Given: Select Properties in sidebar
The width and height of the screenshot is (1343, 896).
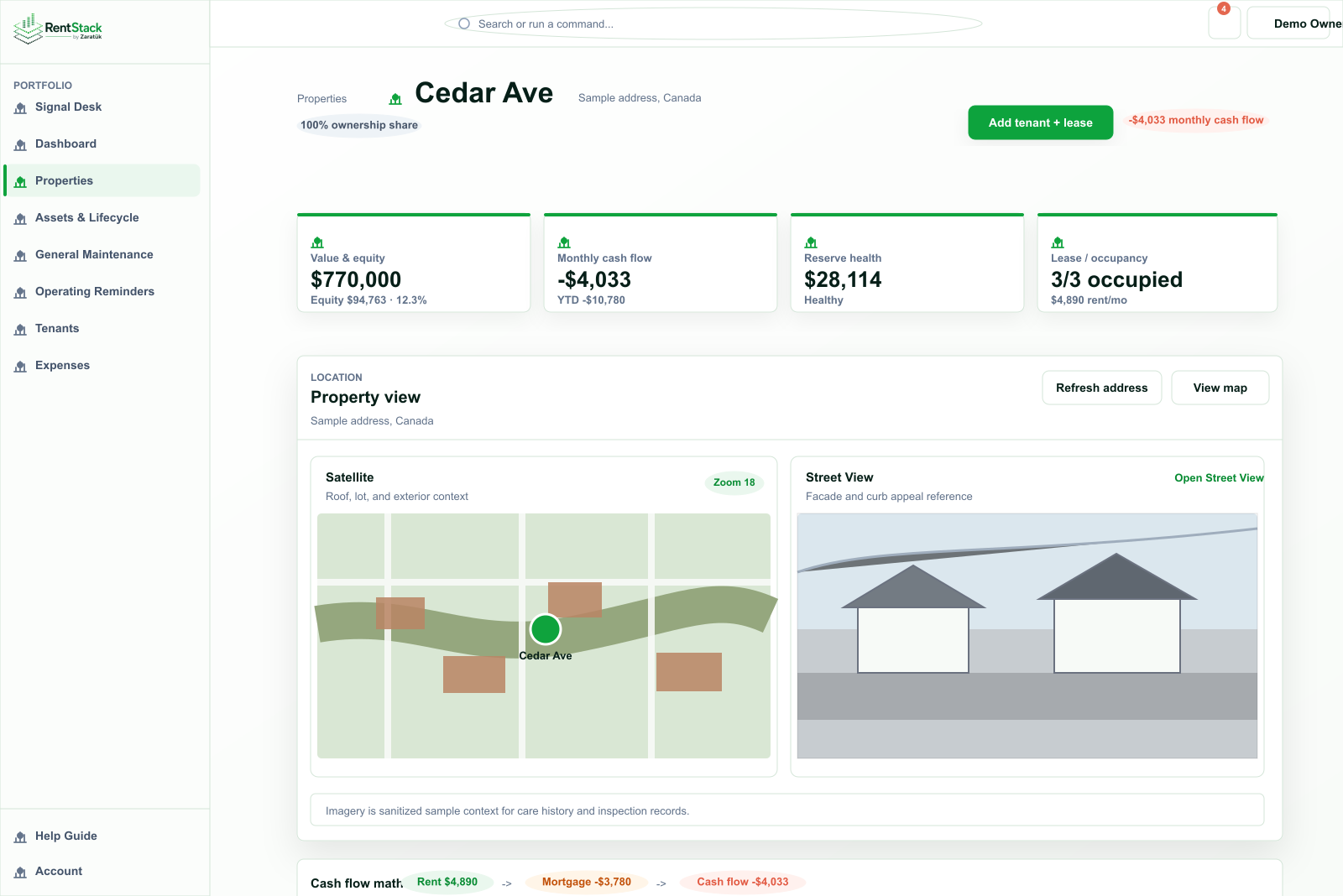Looking at the screenshot, I should point(102,180).
